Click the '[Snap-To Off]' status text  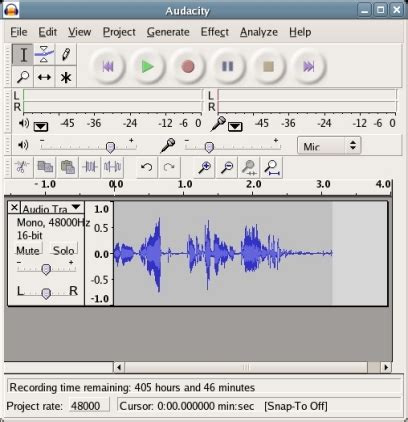[x=296, y=406]
